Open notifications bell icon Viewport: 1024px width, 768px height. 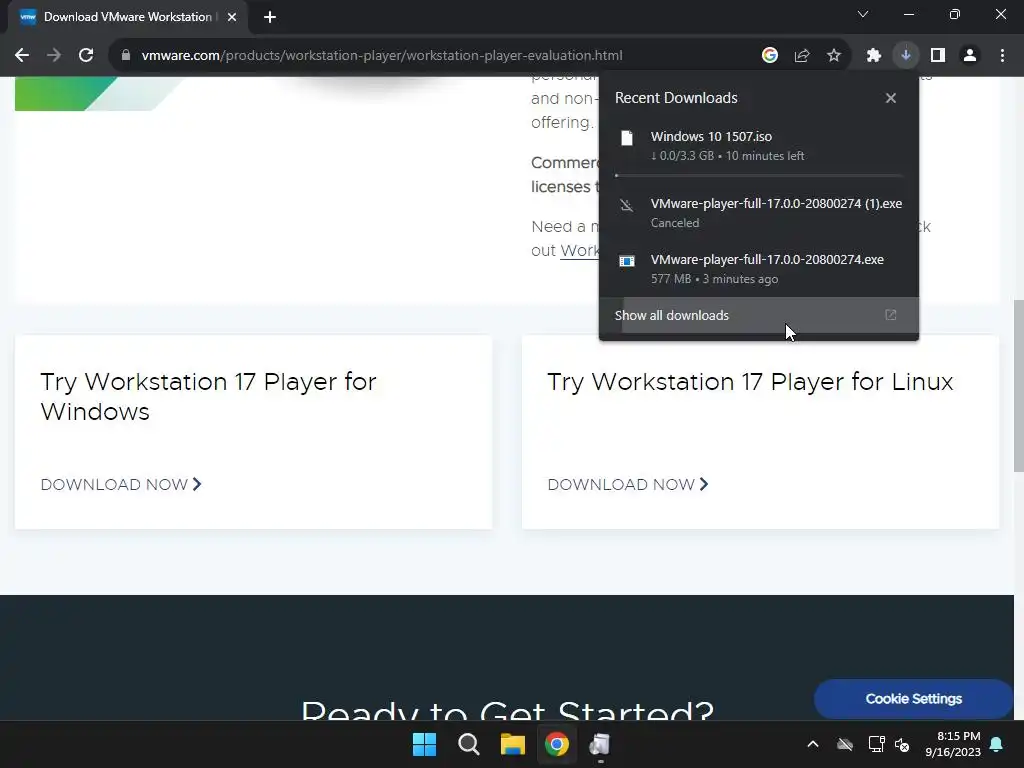pos(997,744)
